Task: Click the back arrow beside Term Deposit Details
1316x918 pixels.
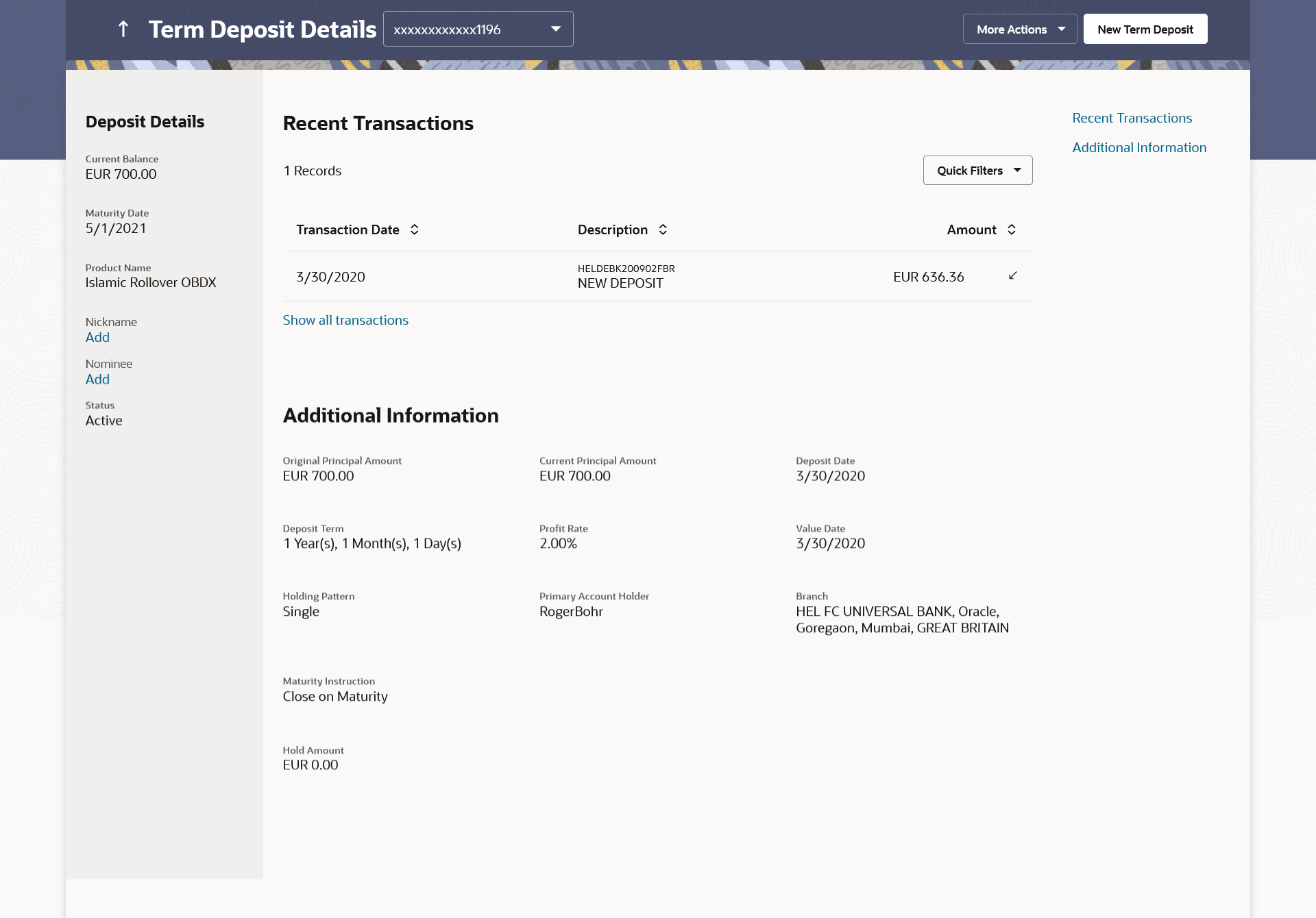Action: pyautogui.click(x=123, y=29)
